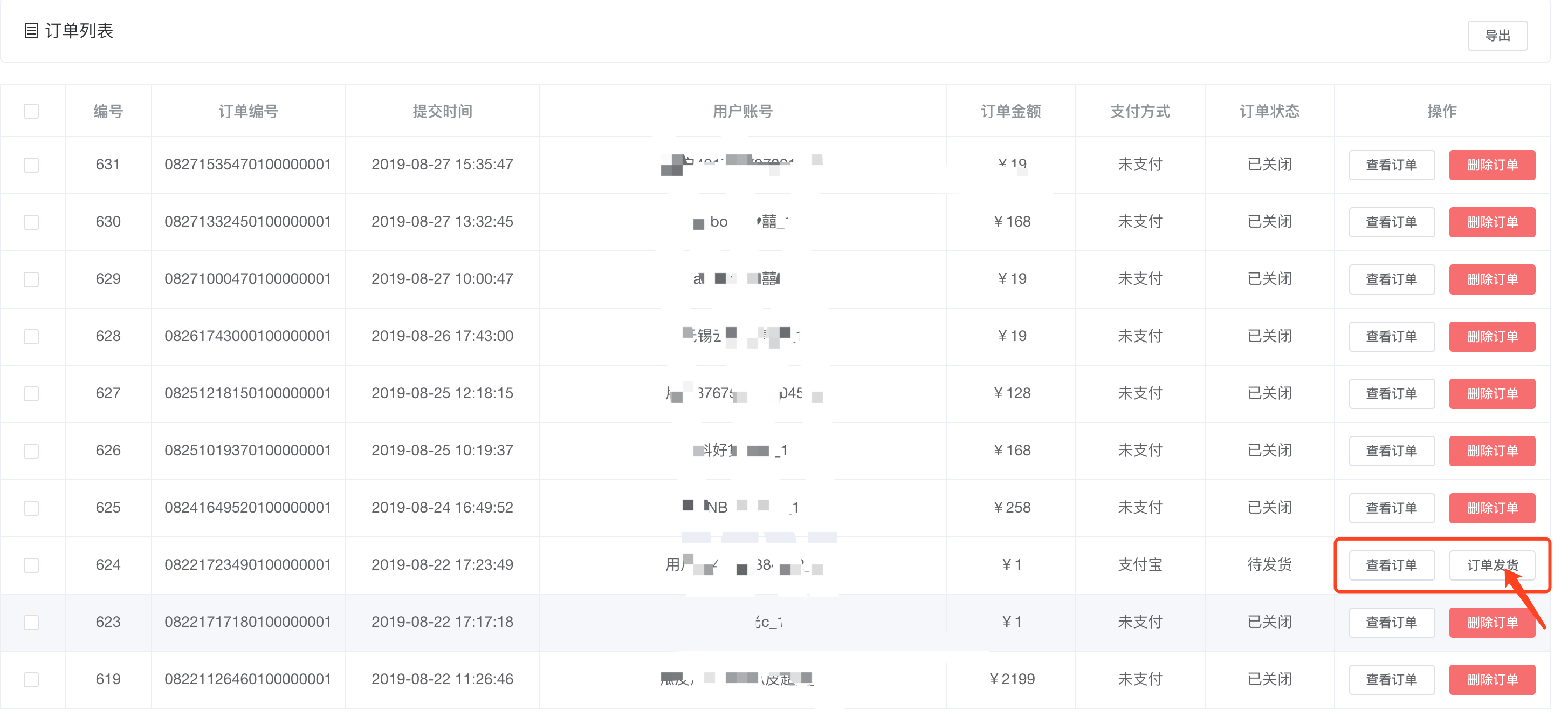This screenshot has width=1568, height=723.
Task: Enable the checkbox for order row 626
Action: click(31, 451)
